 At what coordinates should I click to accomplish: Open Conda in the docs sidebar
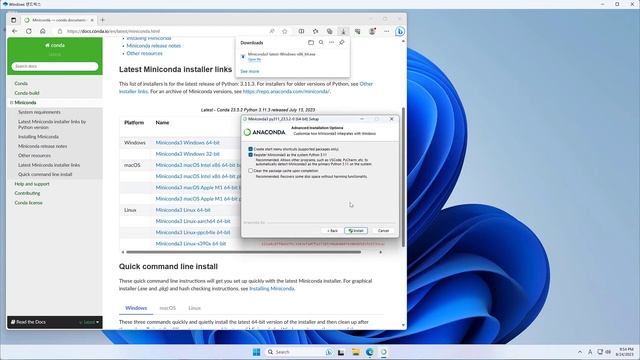pos(21,83)
